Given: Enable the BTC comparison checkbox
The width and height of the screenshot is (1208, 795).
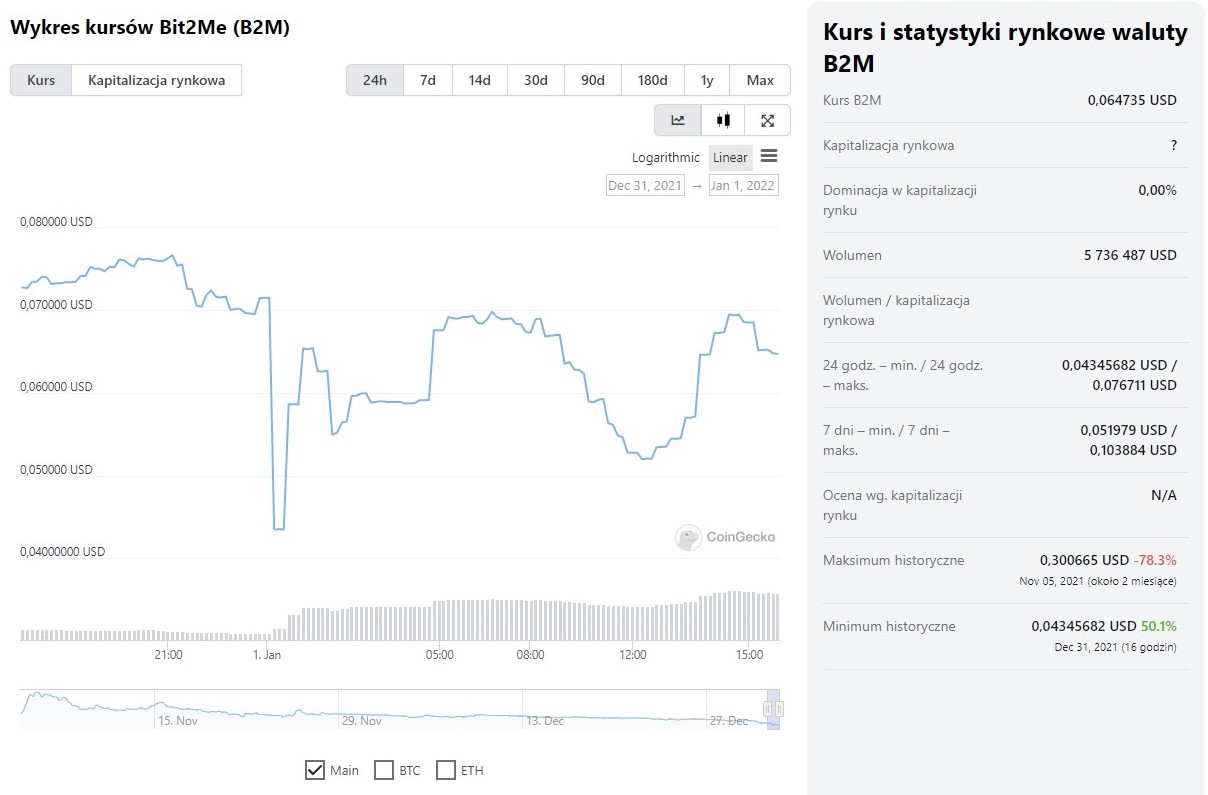Looking at the screenshot, I should tap(383, 770).
